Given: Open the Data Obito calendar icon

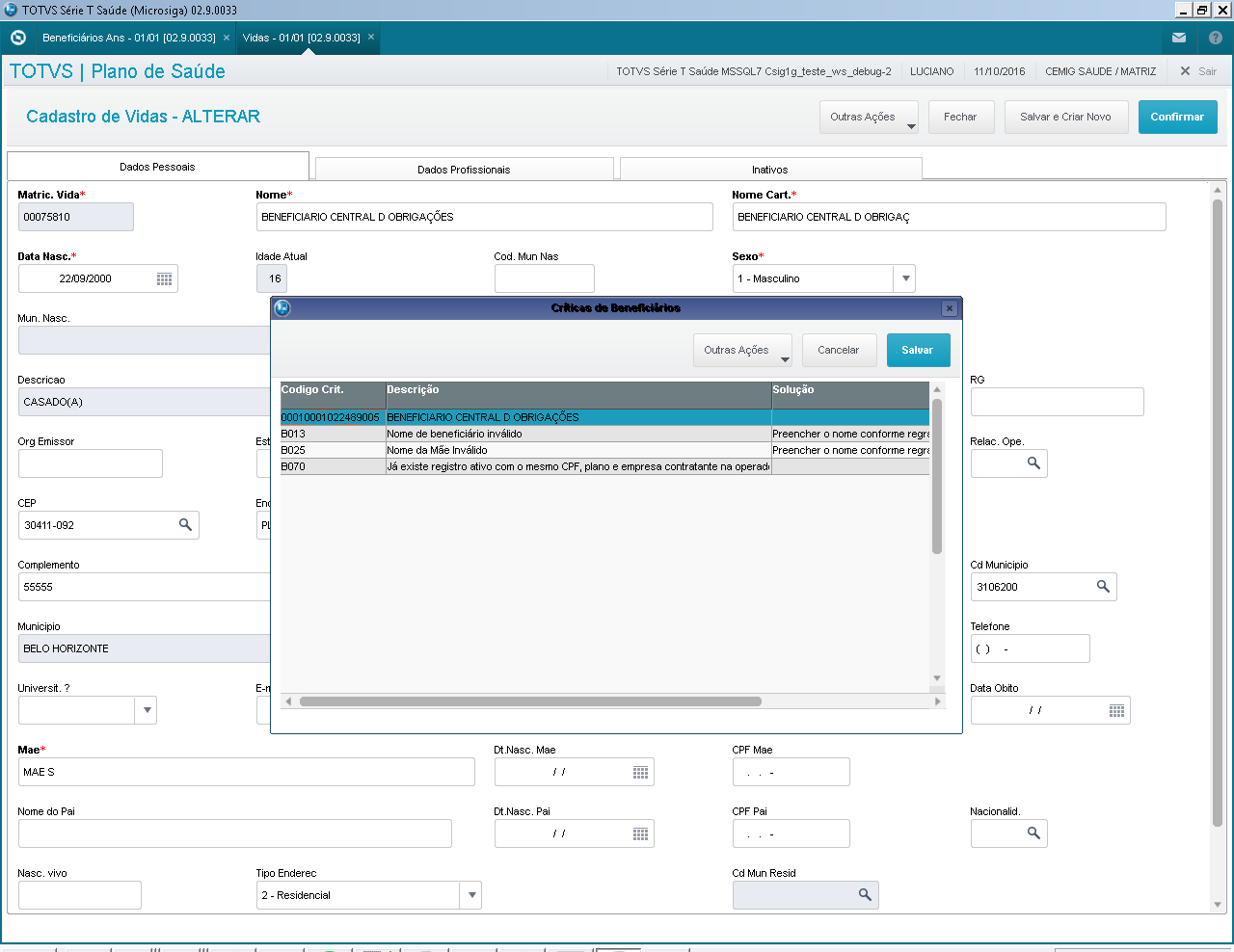Looking at the screenshot, I should pos(1116,710).
